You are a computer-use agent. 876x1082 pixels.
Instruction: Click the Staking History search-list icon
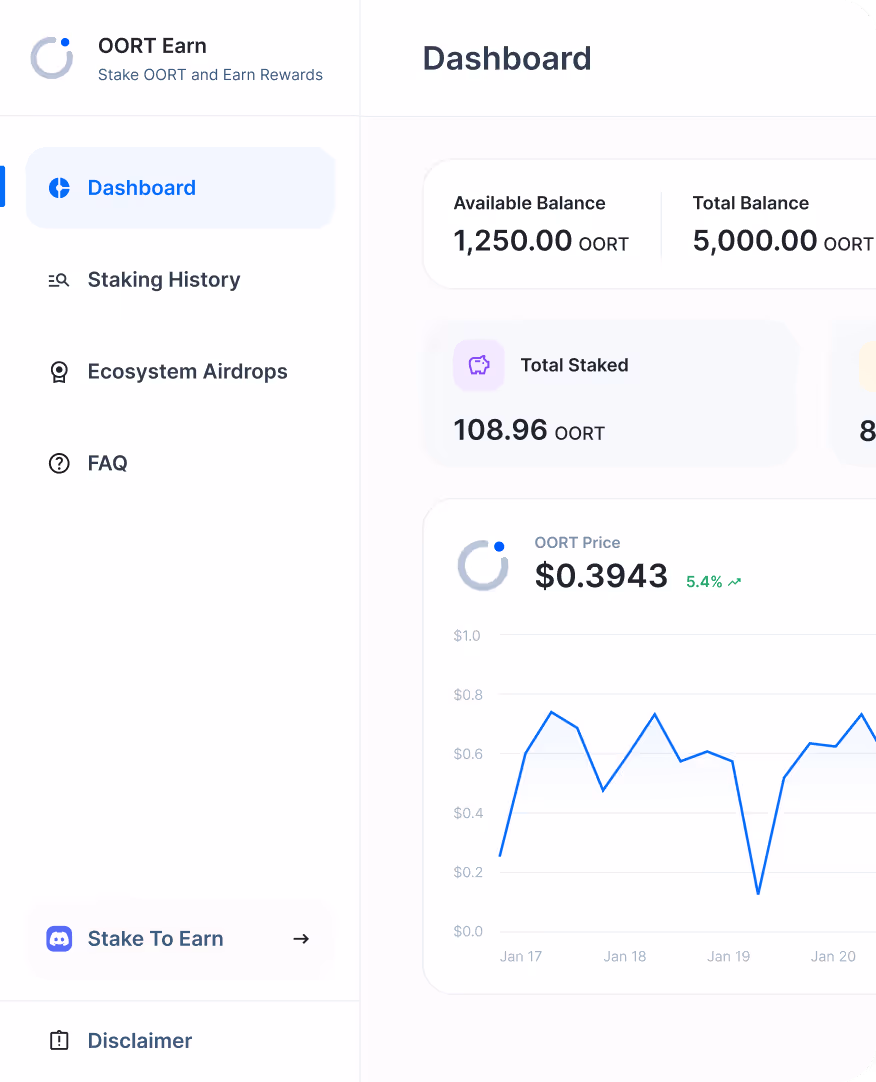coord(59,280)
